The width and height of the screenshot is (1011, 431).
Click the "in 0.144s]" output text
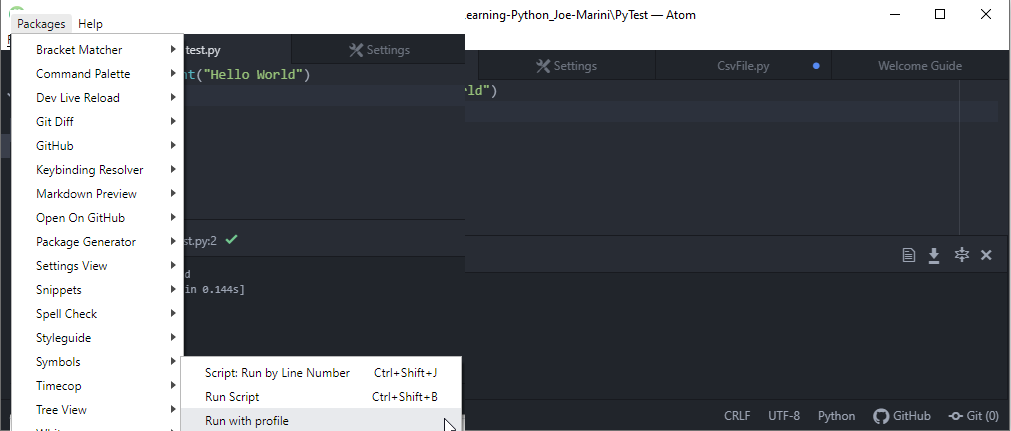(x=215, y=290)
